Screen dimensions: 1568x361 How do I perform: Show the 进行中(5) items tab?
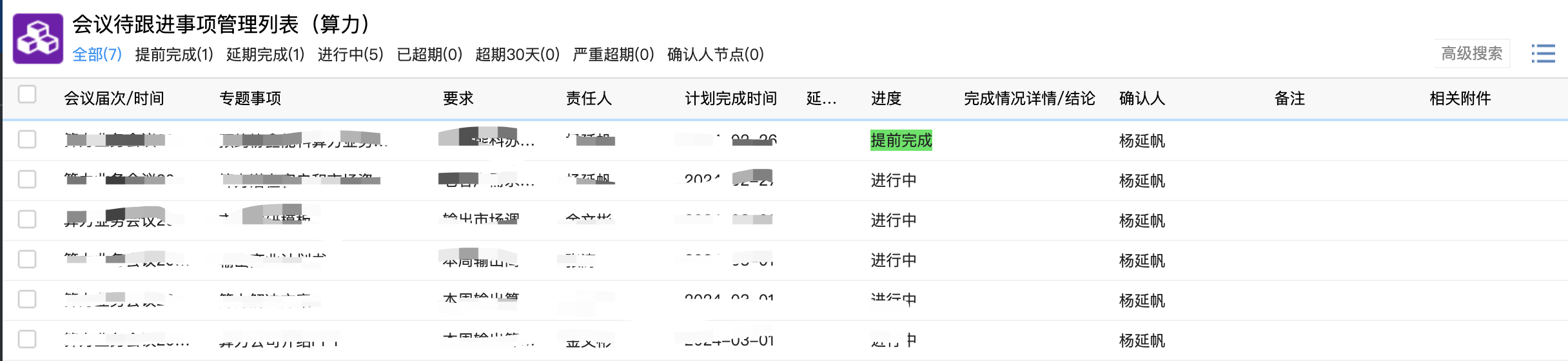(350, 54)
